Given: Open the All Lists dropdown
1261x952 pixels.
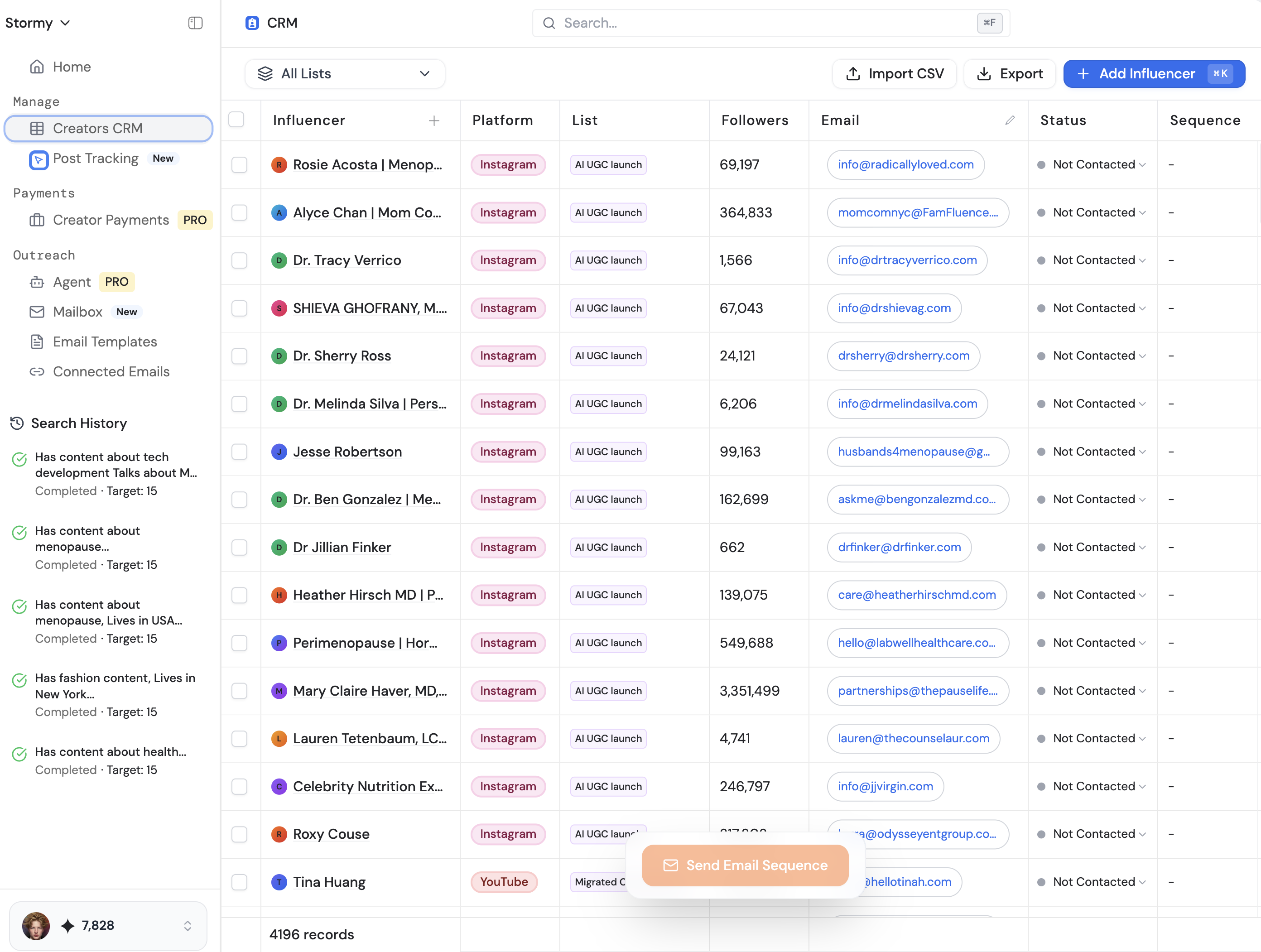Looking at the screenshot, I should (x=344, y=73).
